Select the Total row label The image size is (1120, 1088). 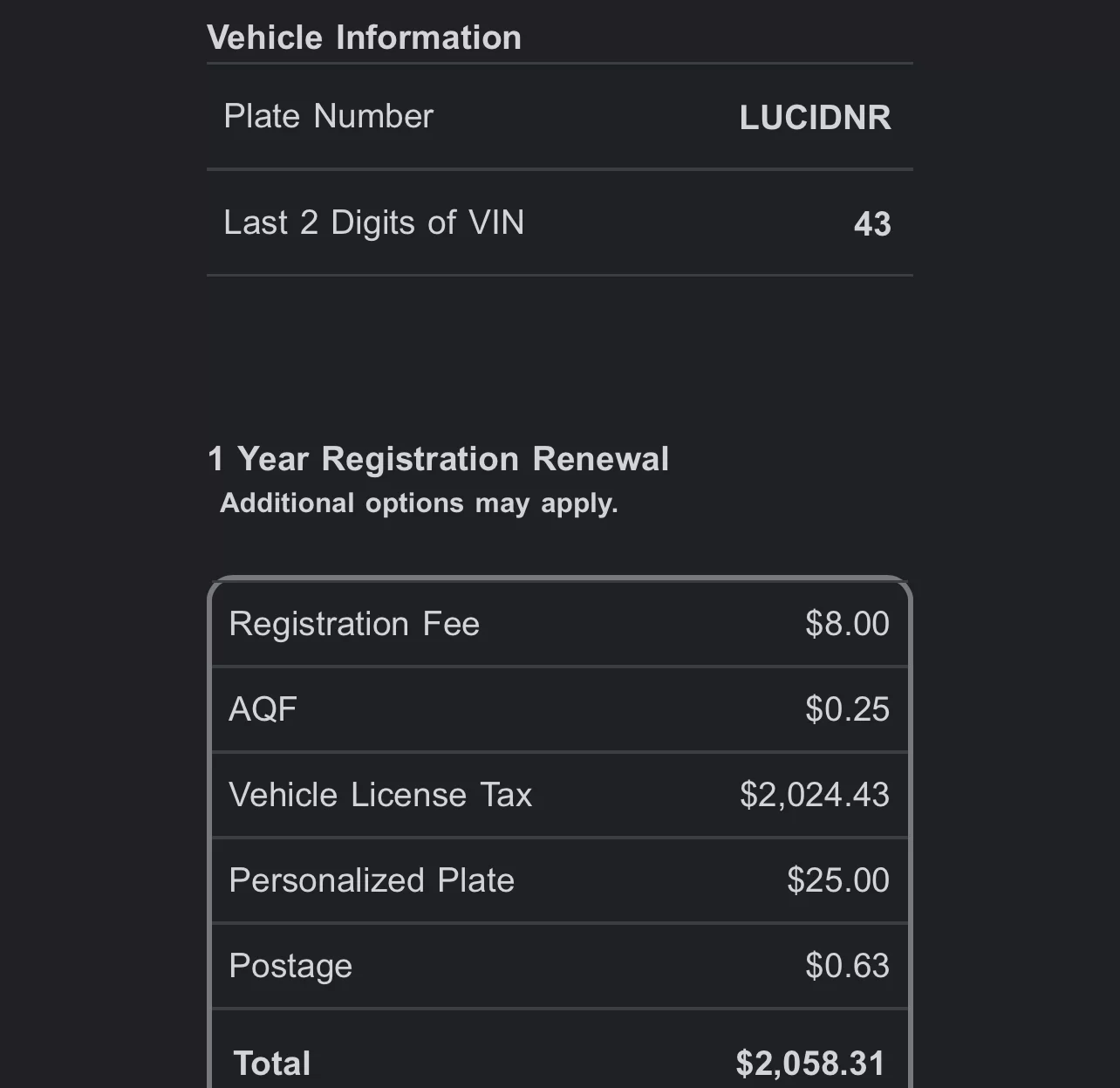click(x=272, y=1064)
